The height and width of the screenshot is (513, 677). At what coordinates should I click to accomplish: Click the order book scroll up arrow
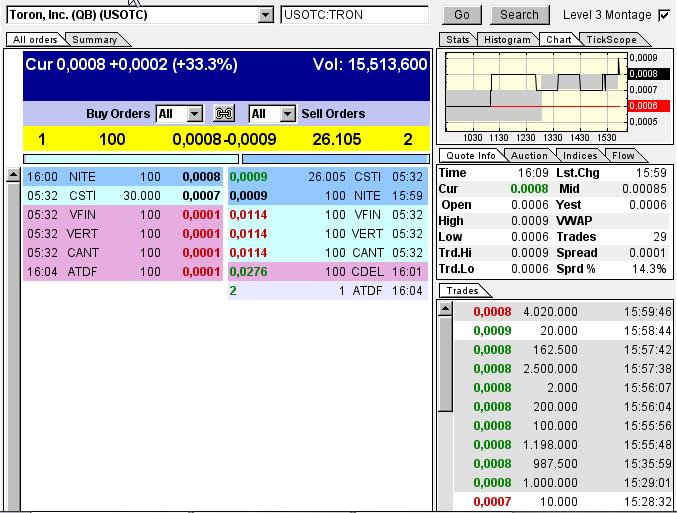pos(13,175)
